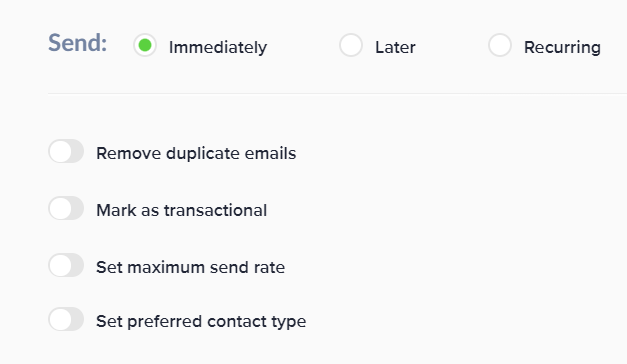Choose the Recurring radio button
The height and width of the screenshot is (364, 627).
click(x=499, y=45)
